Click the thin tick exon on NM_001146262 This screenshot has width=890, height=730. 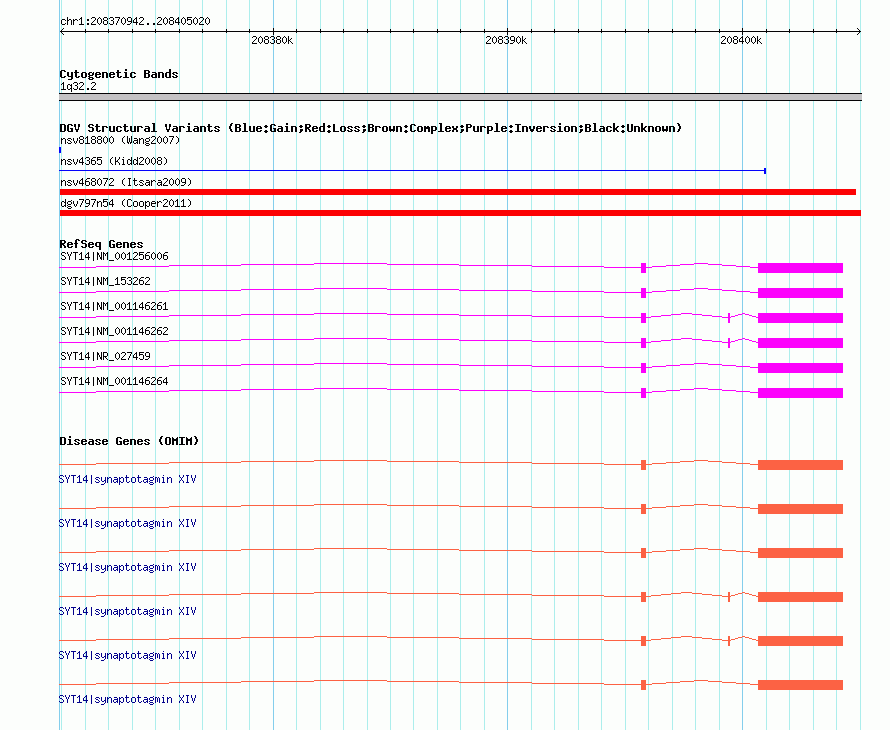[x=729, y=343]
